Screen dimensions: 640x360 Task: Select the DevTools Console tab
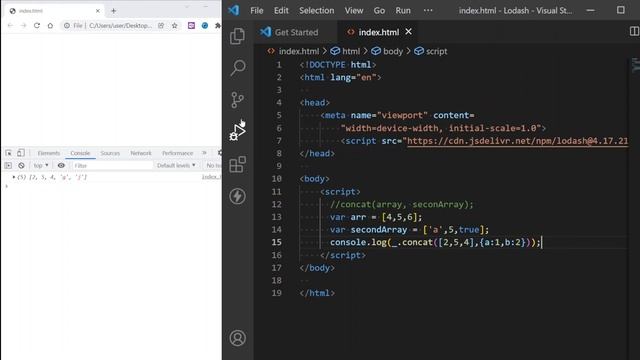pyautogui.click(x=80, y=153)
